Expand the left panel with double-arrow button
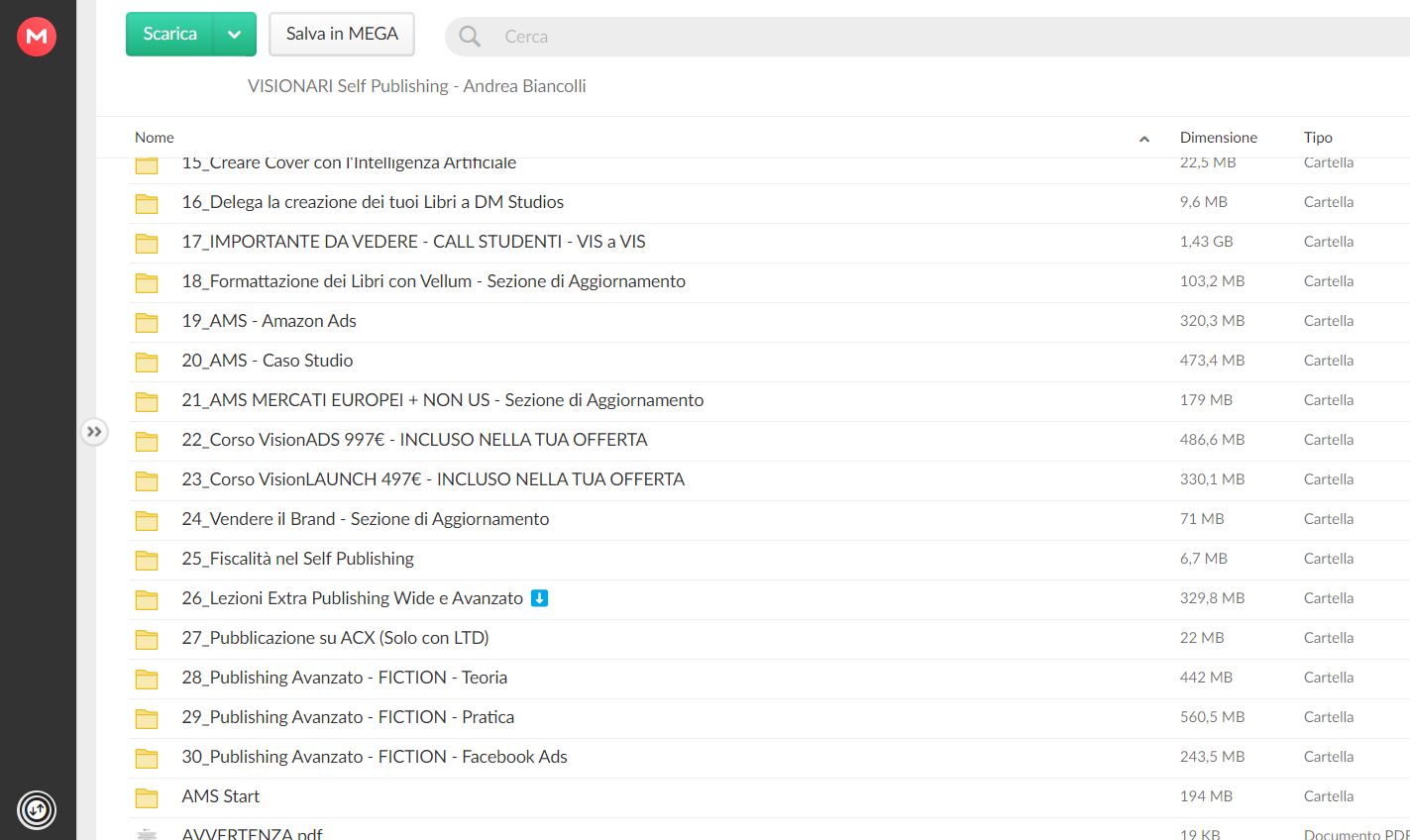1410x840 pixels. [x=94, y=432]
